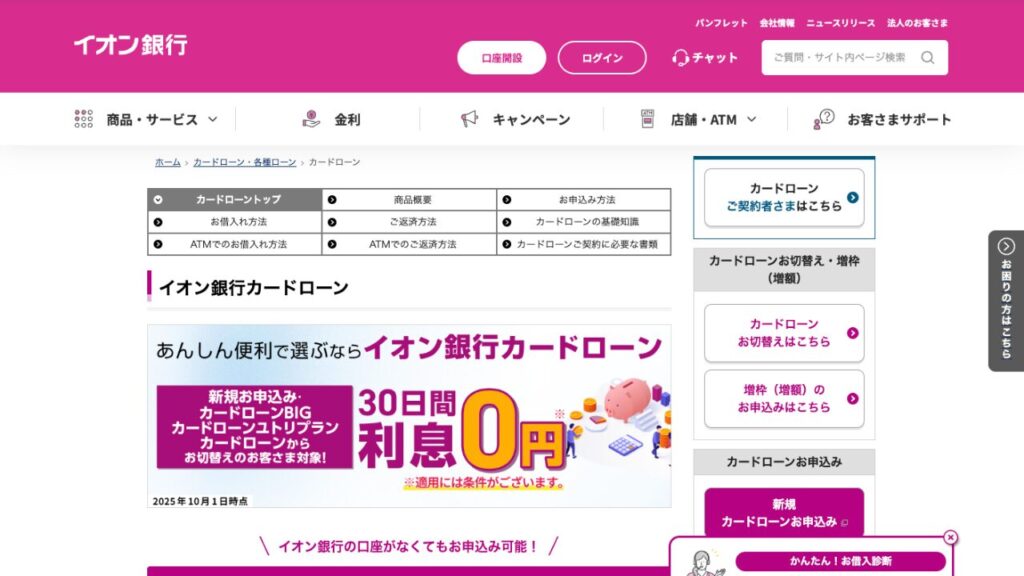
Task: Click the search magnifying glass icon
Action: 929,57
